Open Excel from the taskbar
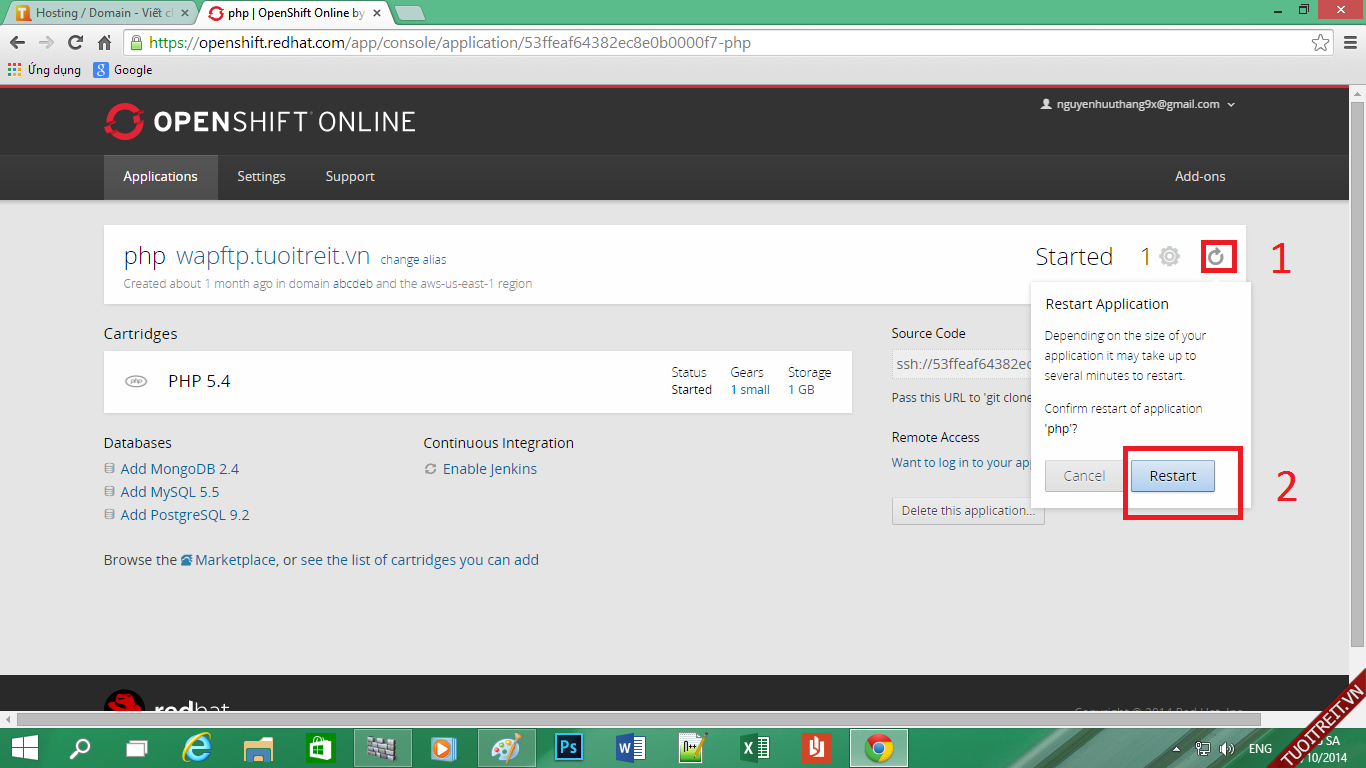This screenshot has width=1366, height=768. 755,747
